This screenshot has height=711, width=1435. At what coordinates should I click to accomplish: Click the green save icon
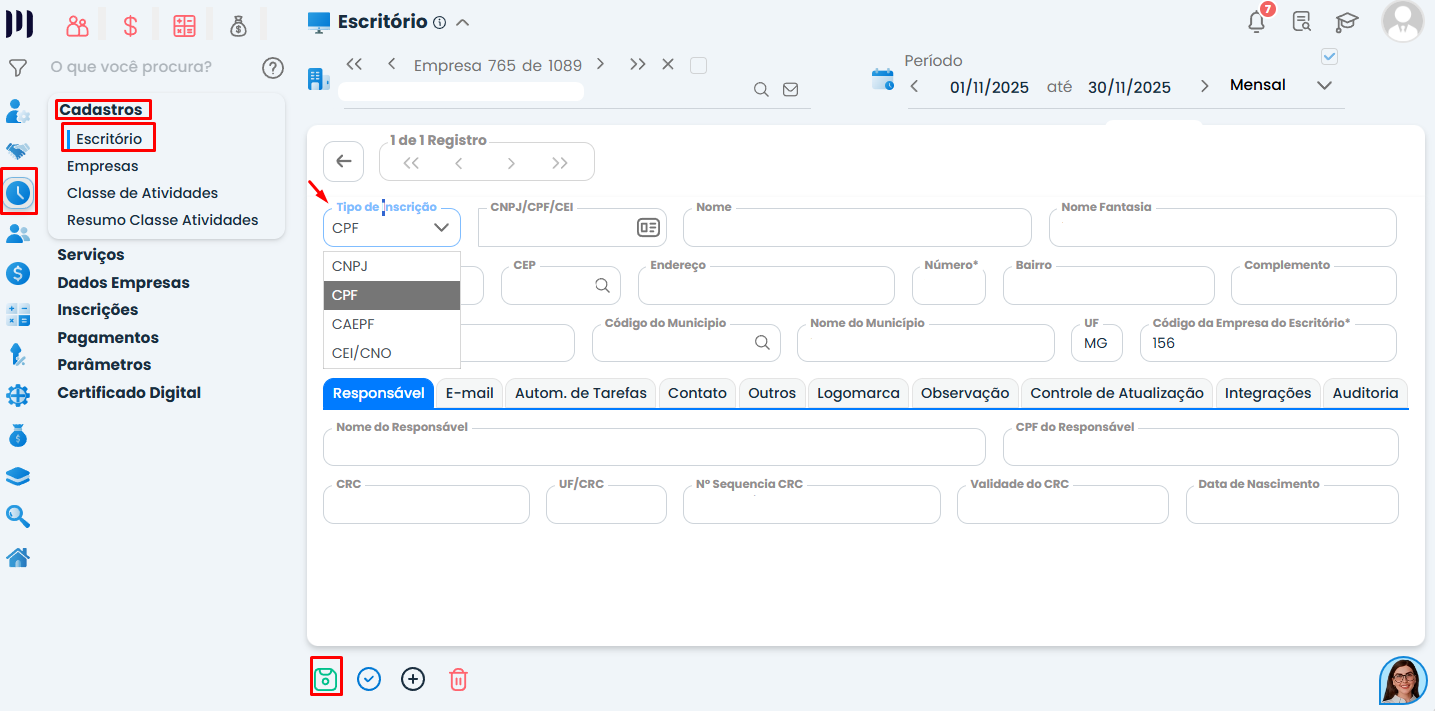click(x=326, y=679)
